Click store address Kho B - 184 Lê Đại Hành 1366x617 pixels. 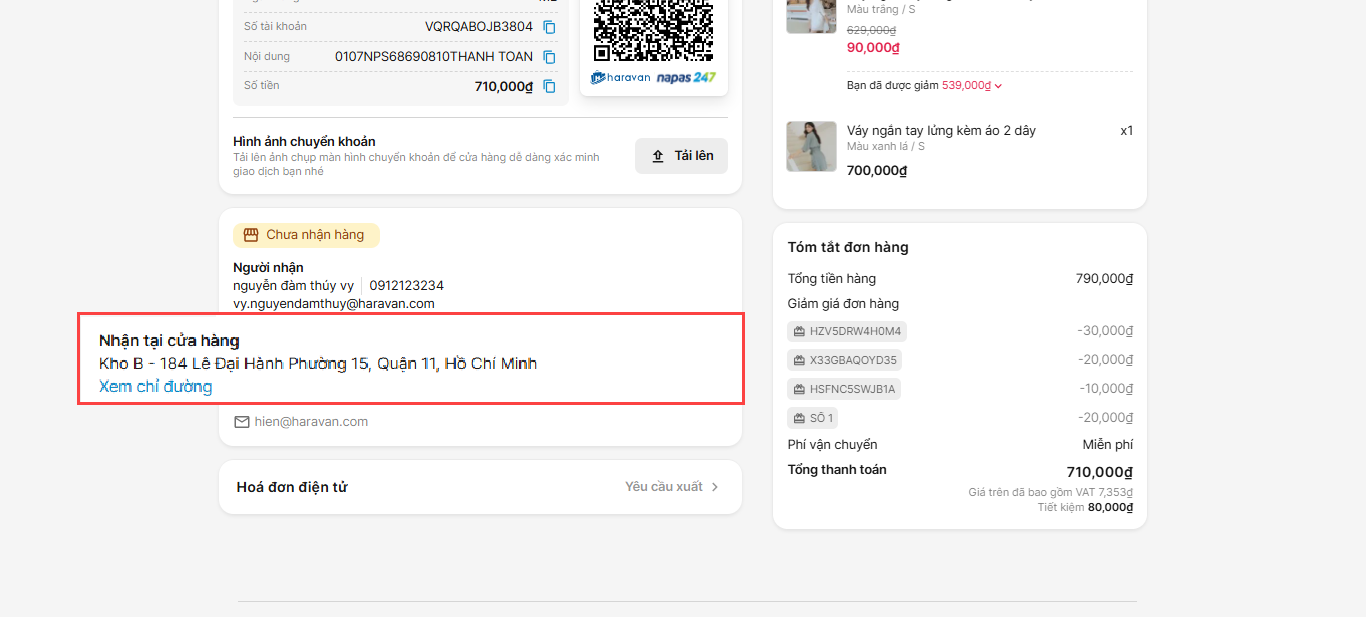(318, 363)
